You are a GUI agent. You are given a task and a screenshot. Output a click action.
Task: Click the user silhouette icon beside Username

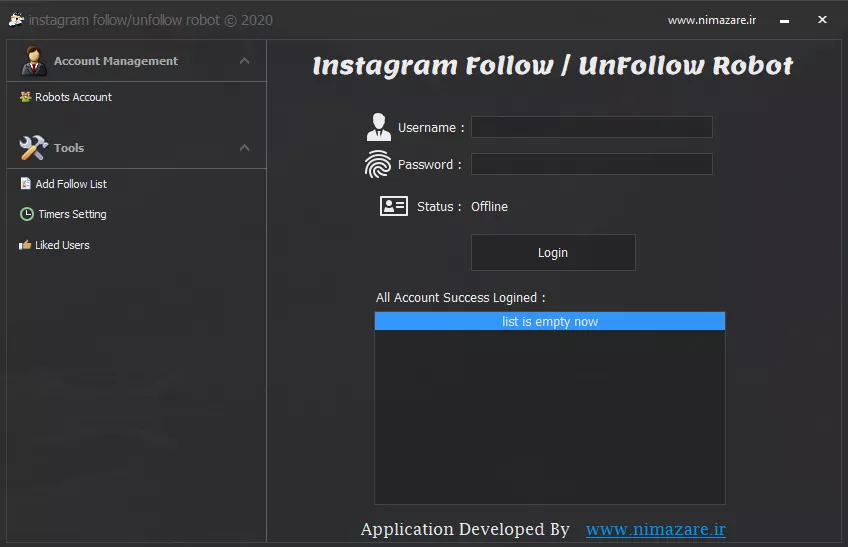(x=379, y=127)
